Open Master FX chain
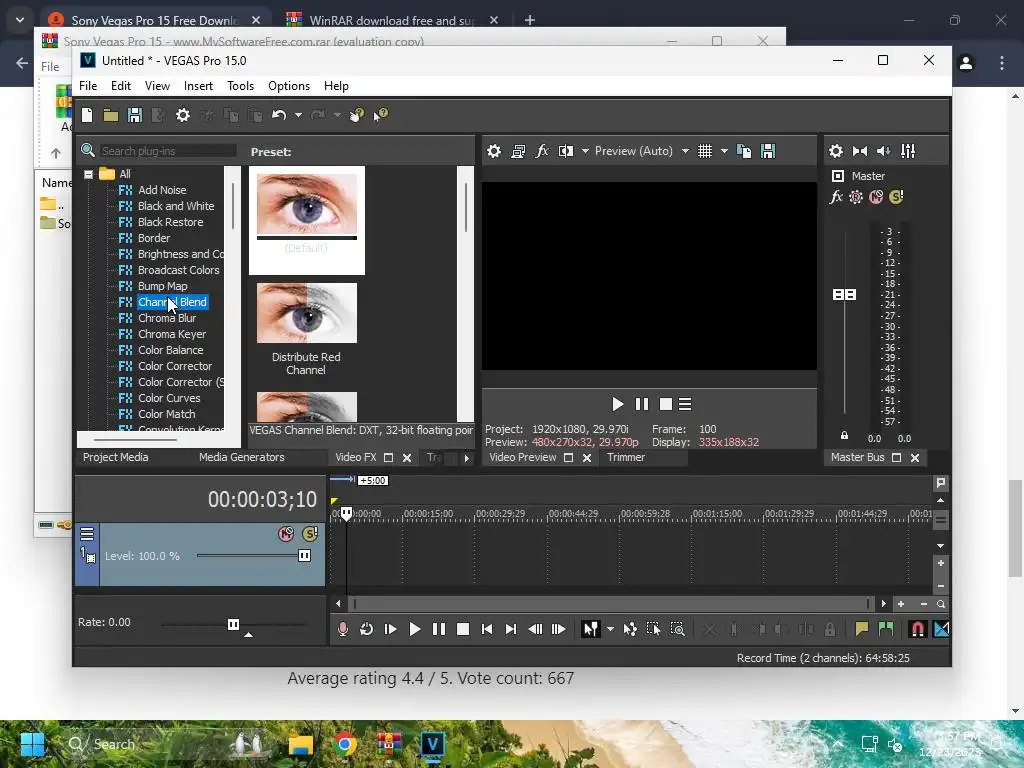 tap(836, 197)
